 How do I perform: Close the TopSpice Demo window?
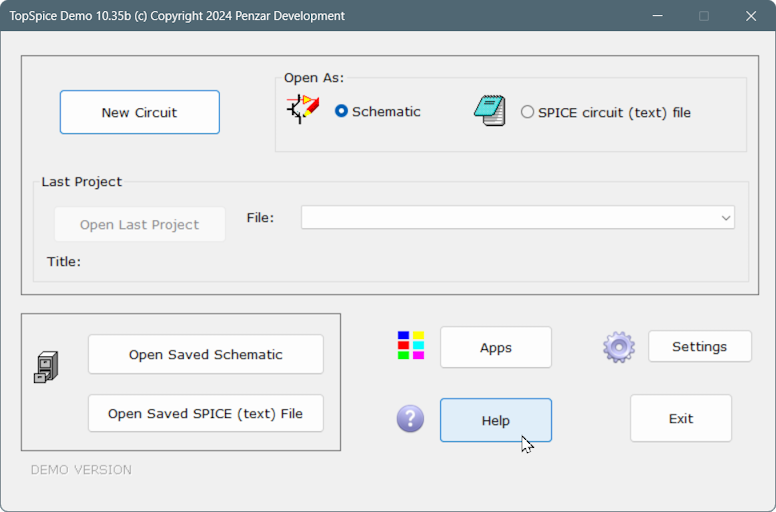[751, 16]
